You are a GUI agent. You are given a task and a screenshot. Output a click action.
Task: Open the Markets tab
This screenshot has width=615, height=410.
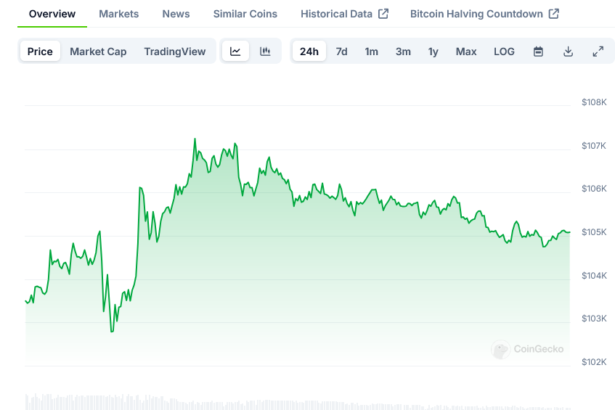119,14
